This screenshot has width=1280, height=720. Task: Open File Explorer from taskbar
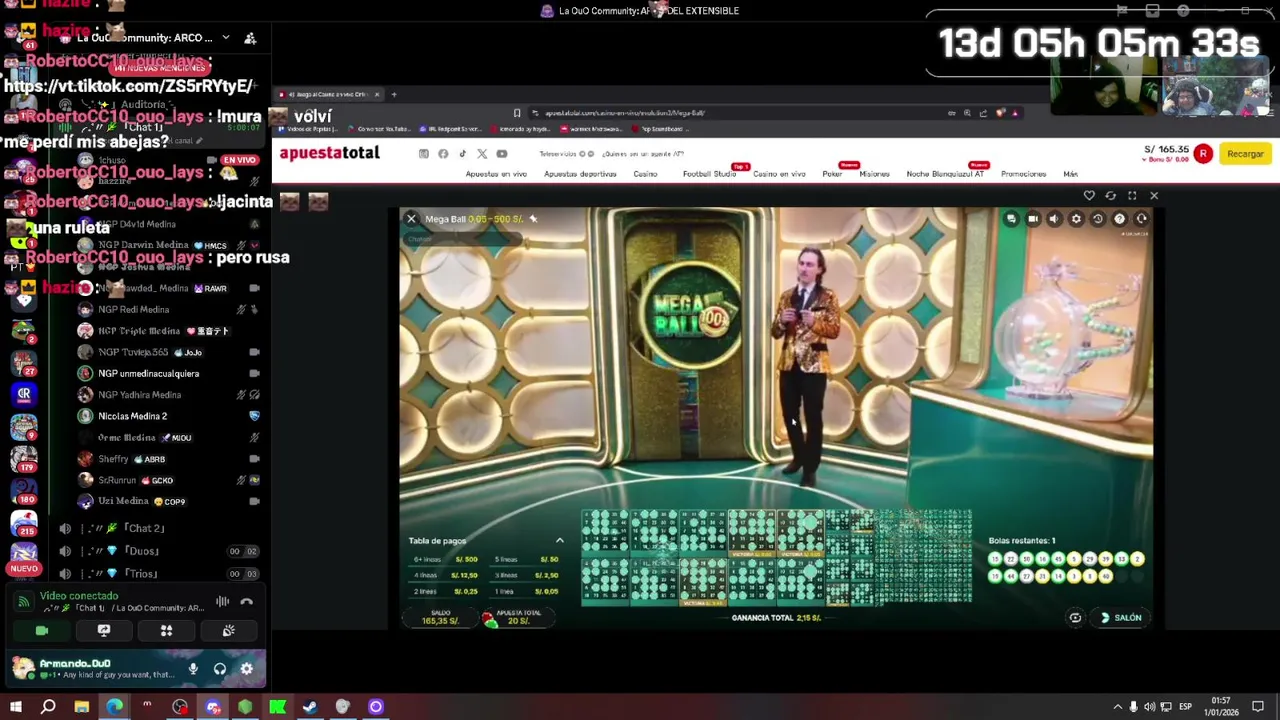81,707
